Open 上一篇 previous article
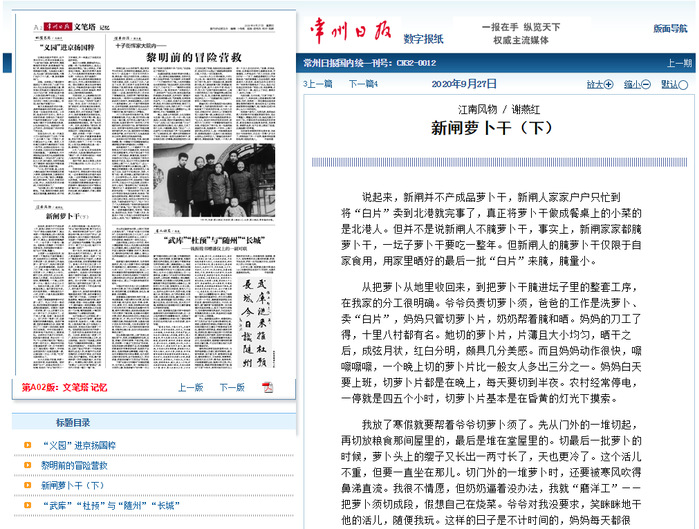The width and height of the screenshot is (699, 529). 317,85
